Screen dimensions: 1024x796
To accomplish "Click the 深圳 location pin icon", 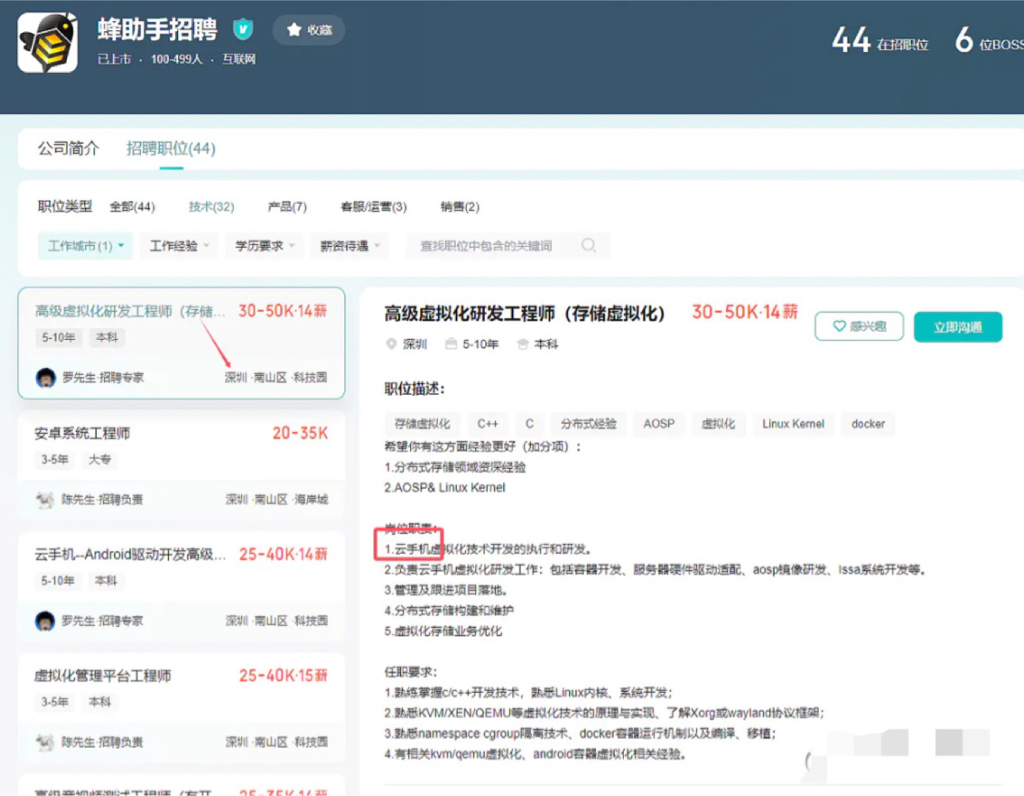I will tap(391, 344).
